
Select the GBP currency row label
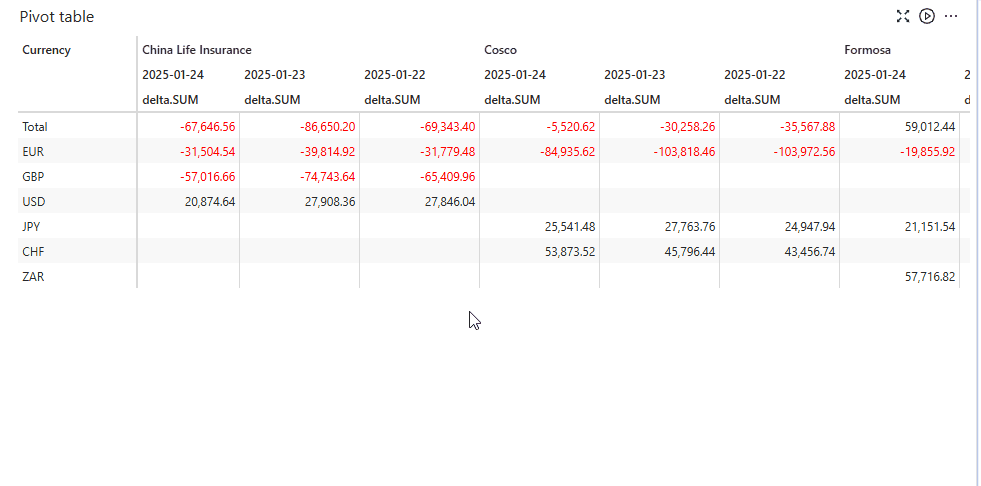point(33,177)
